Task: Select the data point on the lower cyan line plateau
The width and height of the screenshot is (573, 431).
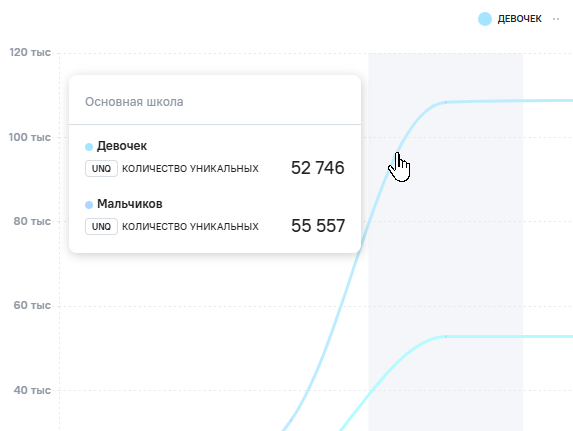Action: click(x=445, y=336)
